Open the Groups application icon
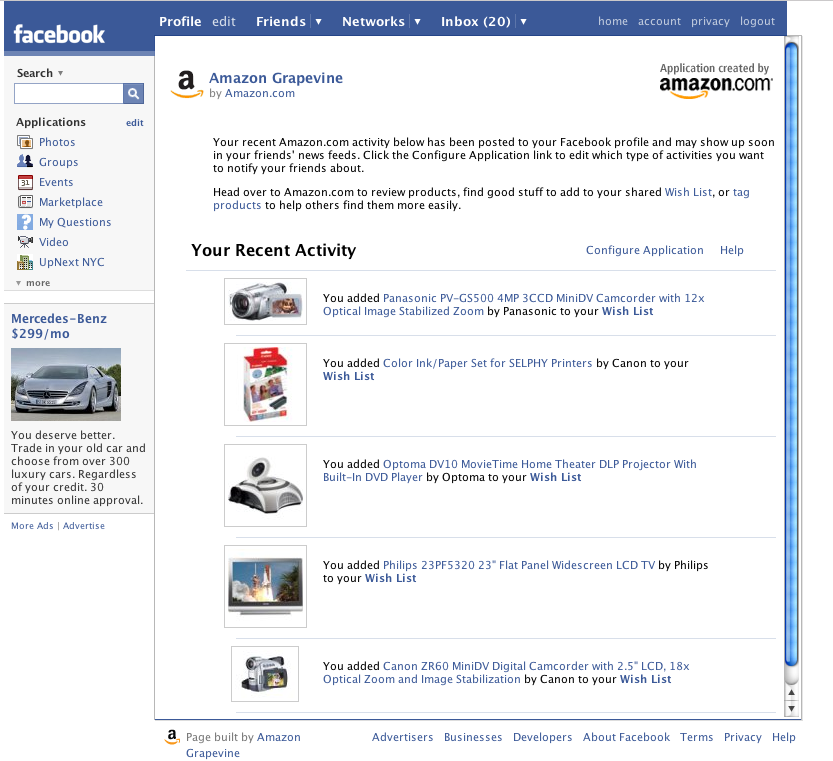The width and height of the screenshot is (833, 761). (25, 162)
